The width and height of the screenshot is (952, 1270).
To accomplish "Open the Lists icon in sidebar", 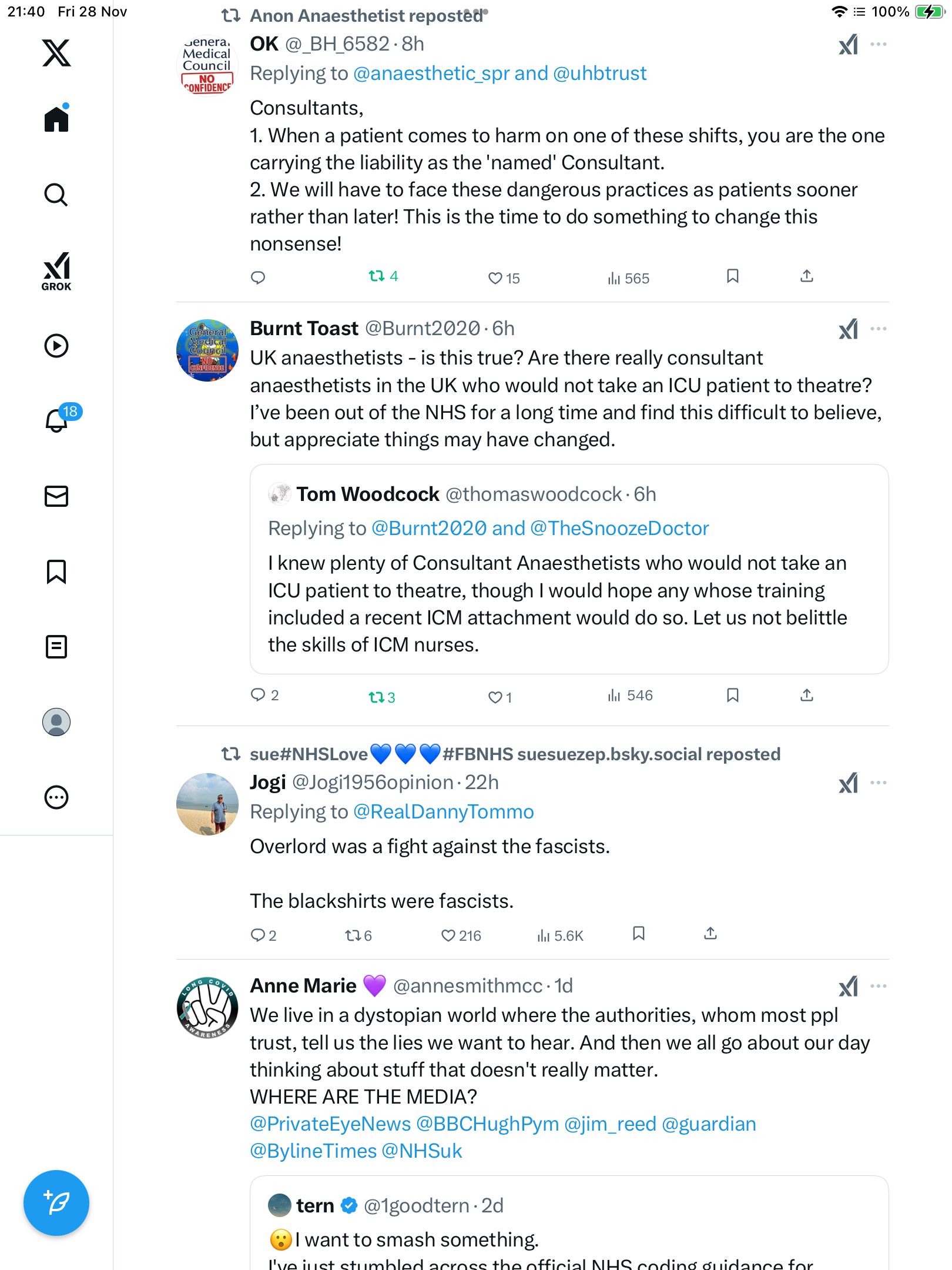I will coord(56,647).
